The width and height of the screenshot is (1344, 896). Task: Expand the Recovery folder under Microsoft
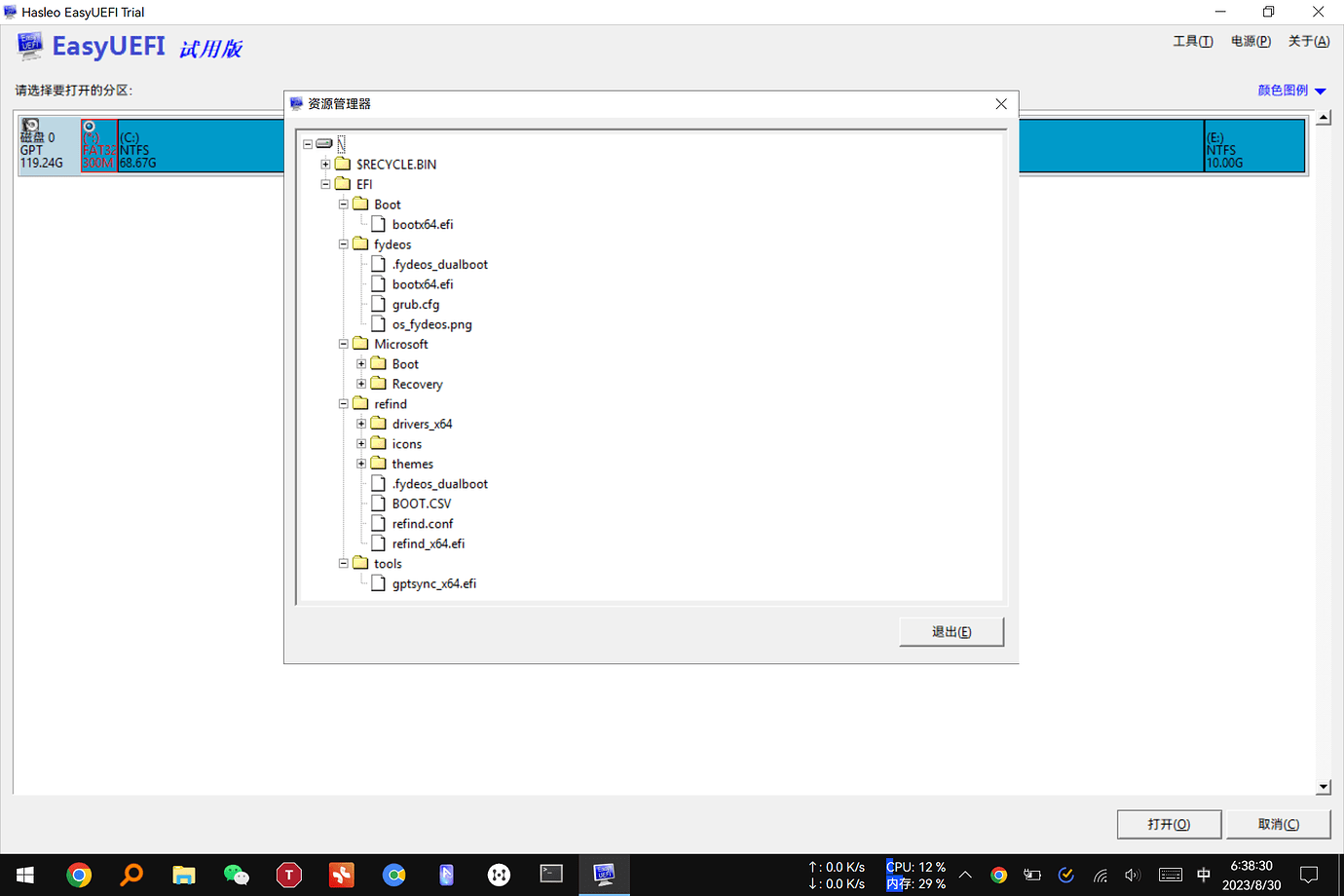pos(361,384)
